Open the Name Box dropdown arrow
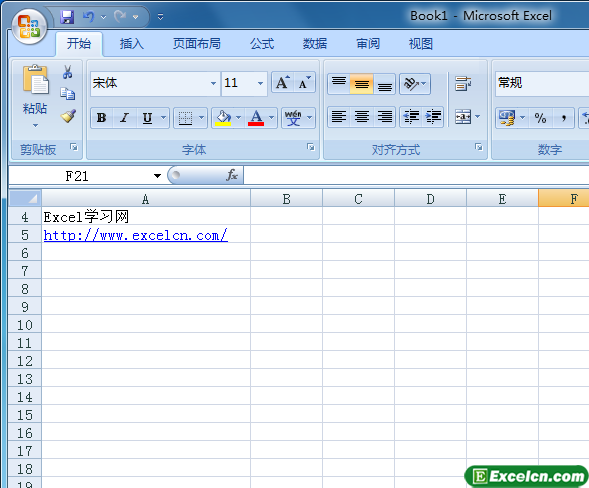589x488 pixels. [157, 176]
